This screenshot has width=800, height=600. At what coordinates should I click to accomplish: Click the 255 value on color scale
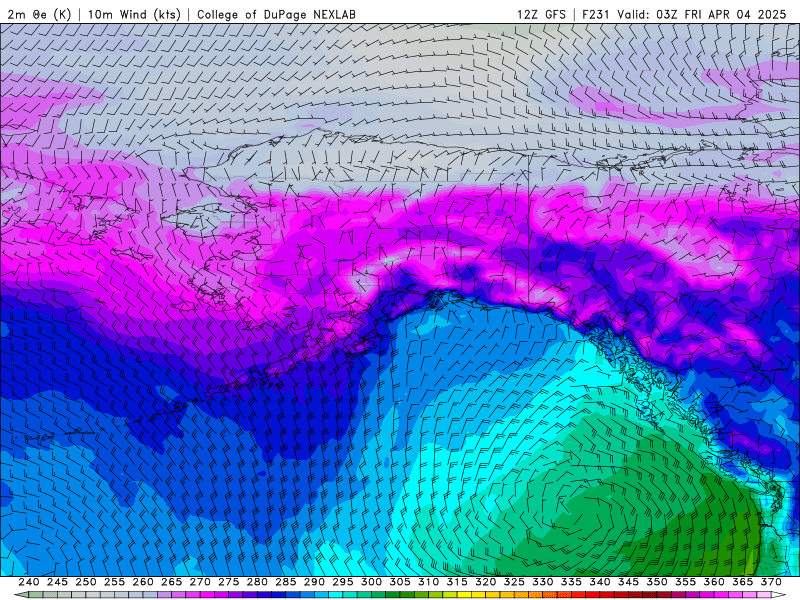click(x=114, y=582)
